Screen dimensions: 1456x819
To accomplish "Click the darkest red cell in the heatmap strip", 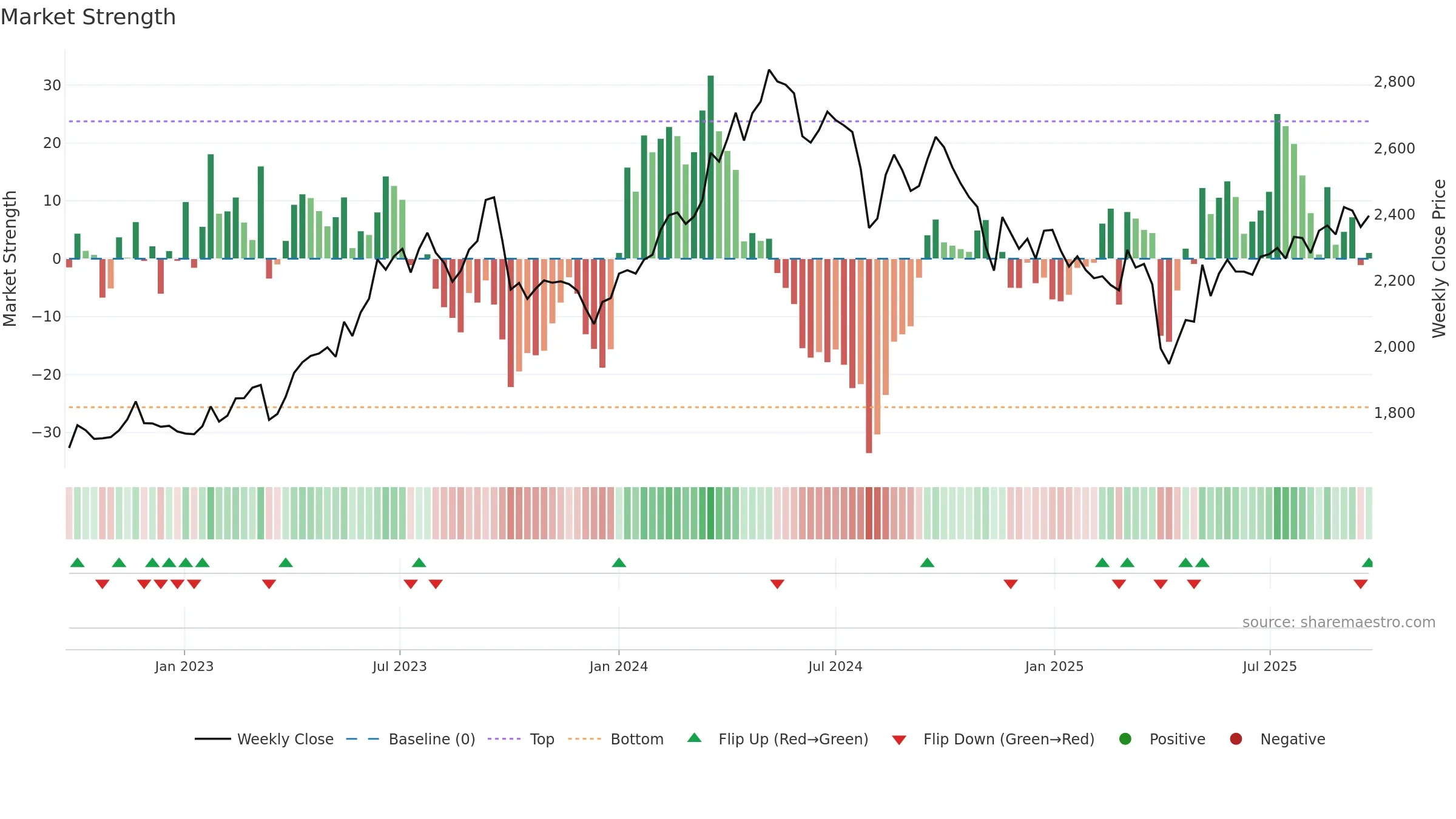I will (869, 513).
